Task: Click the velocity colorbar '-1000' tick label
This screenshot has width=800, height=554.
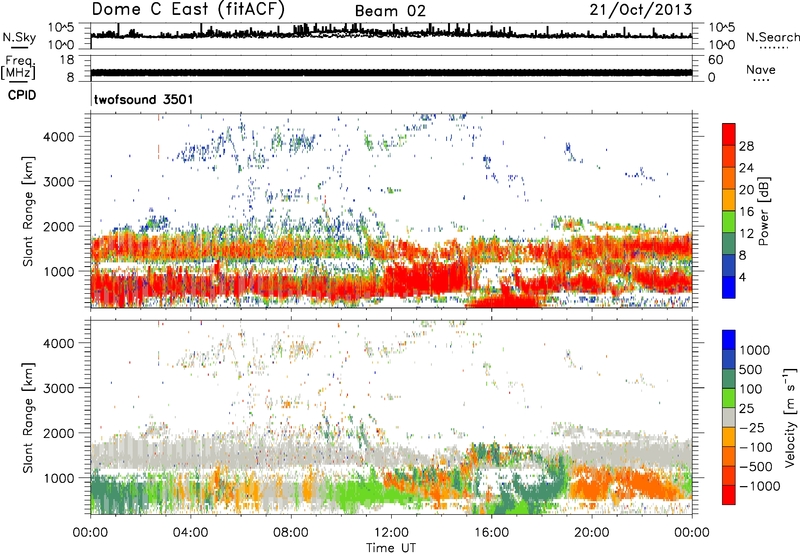Action: (760, 486)
